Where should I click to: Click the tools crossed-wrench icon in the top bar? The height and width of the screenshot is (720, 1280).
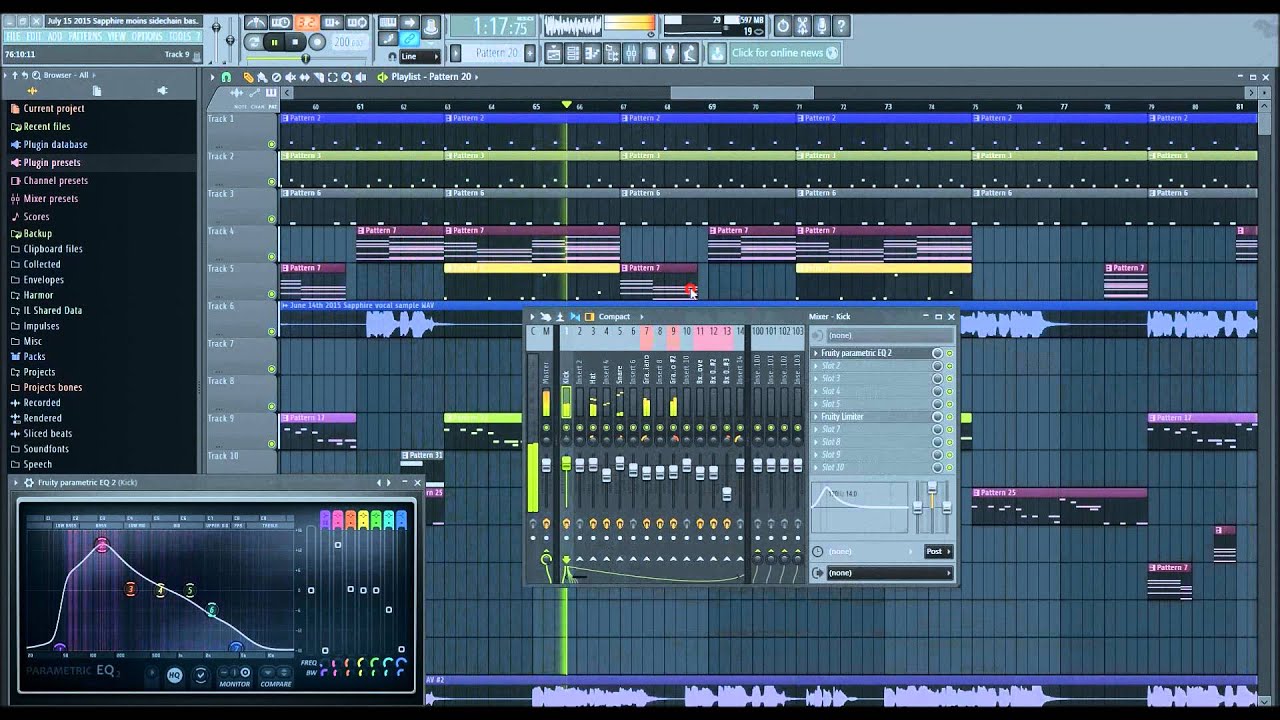(802, 26)
